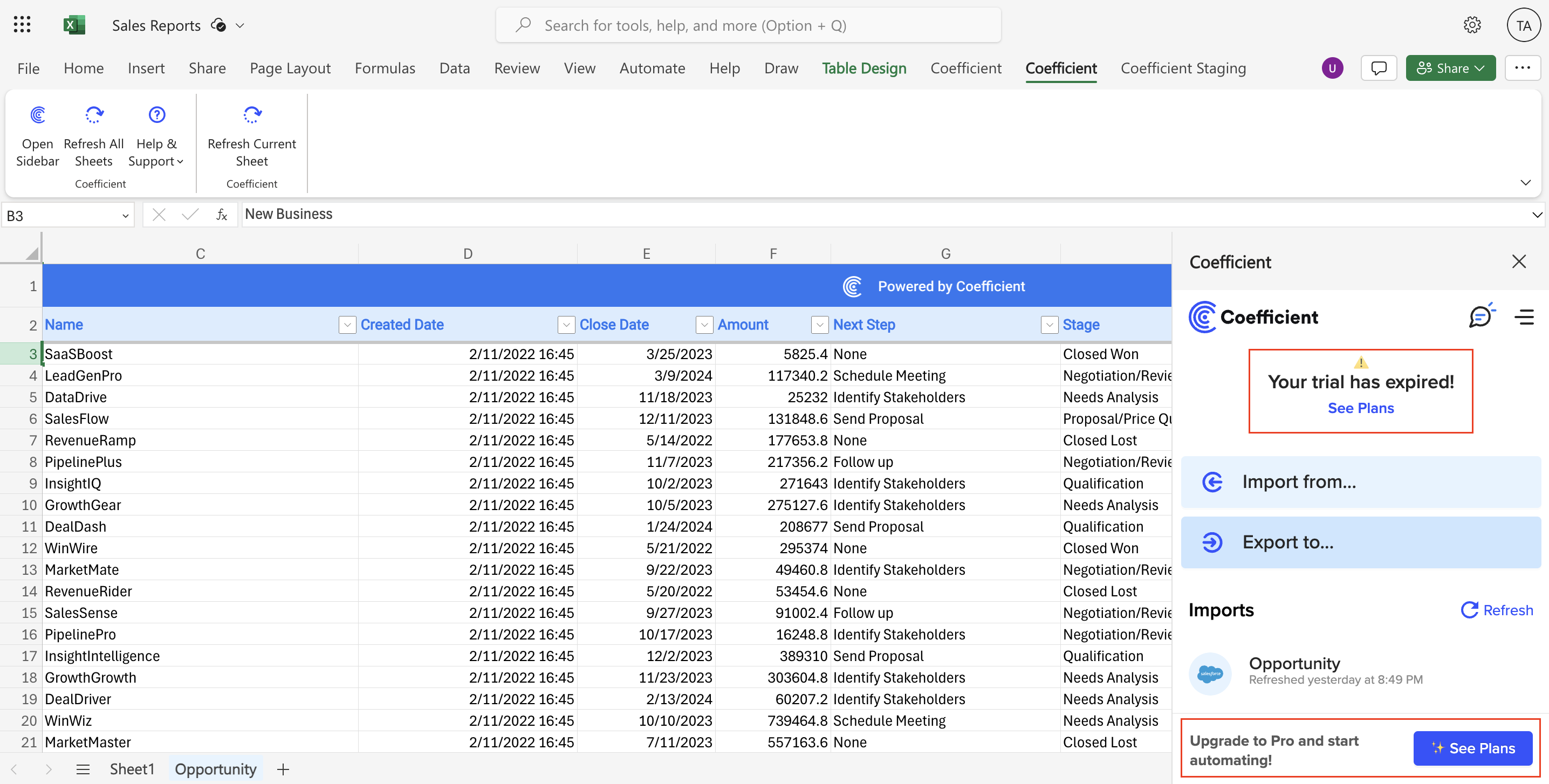Open the comments pane icon
This screenshot has width=1549, height=784.
[x=1378, y=68]
